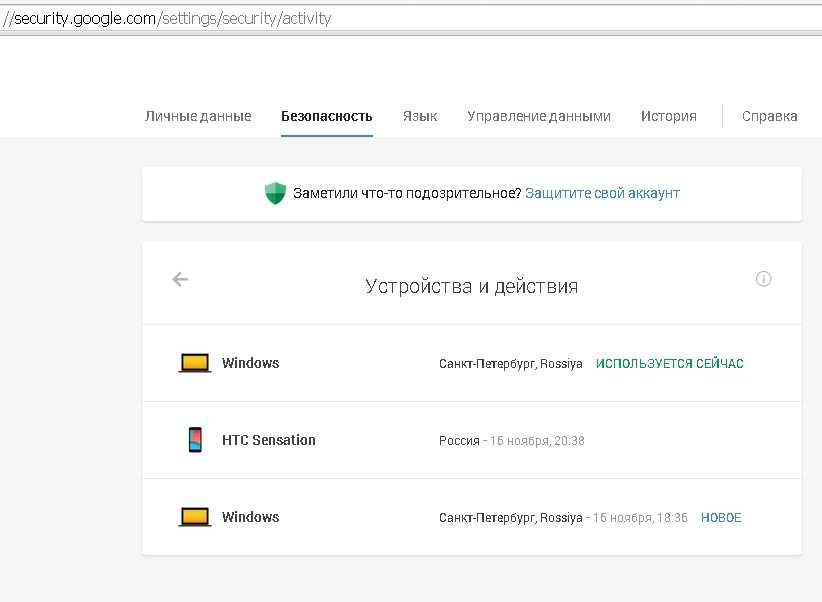Open the info icon beside Устройства и действия
The height and width of the screenshot is (602, 822).
click(763, 279)
